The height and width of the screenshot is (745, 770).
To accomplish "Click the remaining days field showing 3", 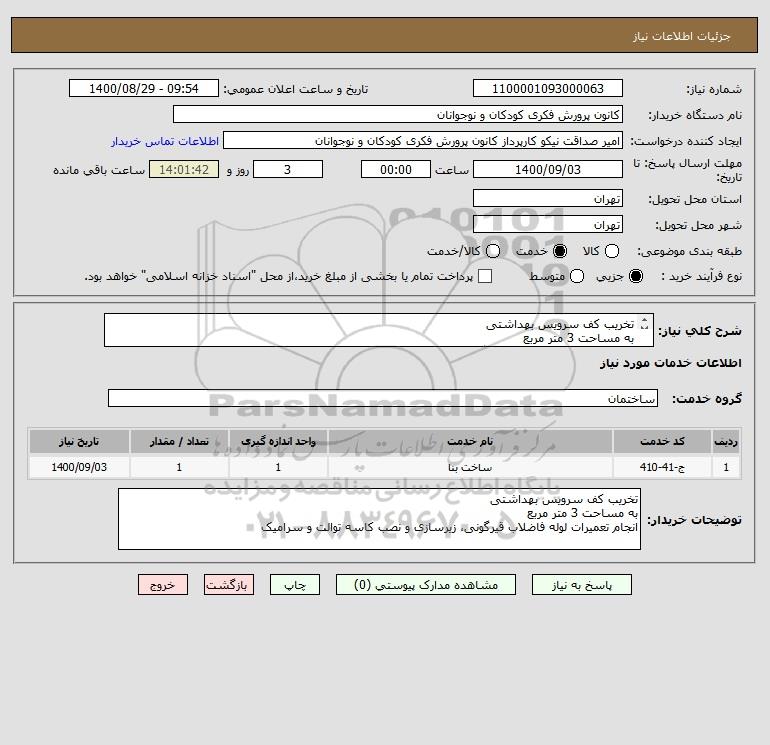I will pyautogui.click(x=288, y=169).
